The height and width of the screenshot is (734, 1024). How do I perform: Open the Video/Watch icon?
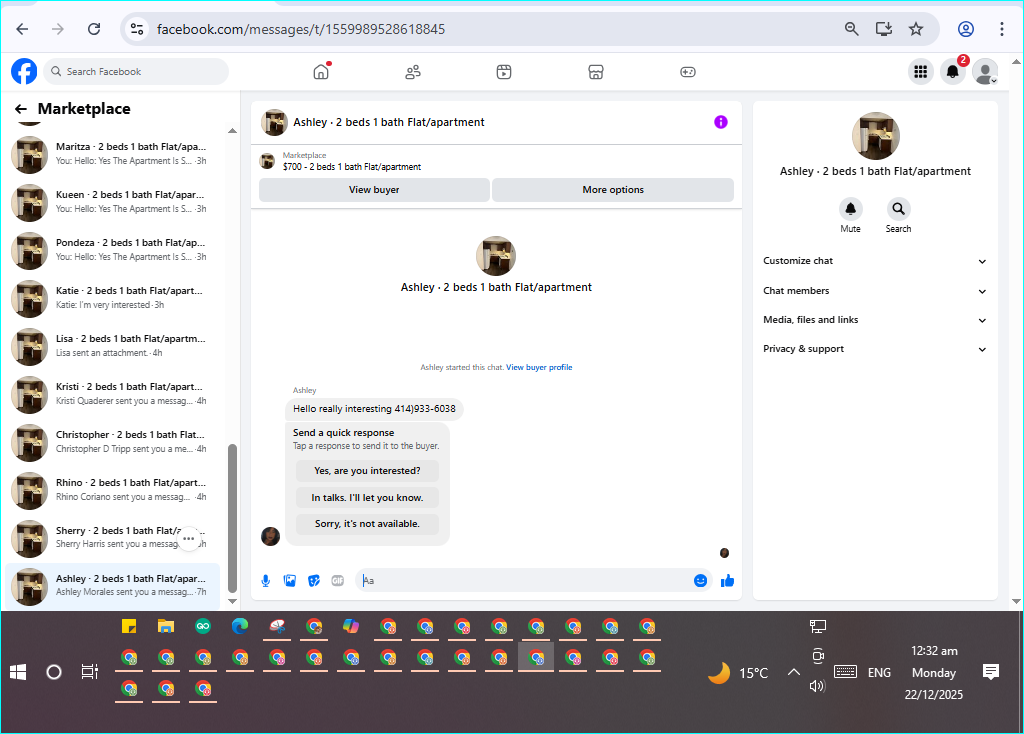tap(504, 72)
